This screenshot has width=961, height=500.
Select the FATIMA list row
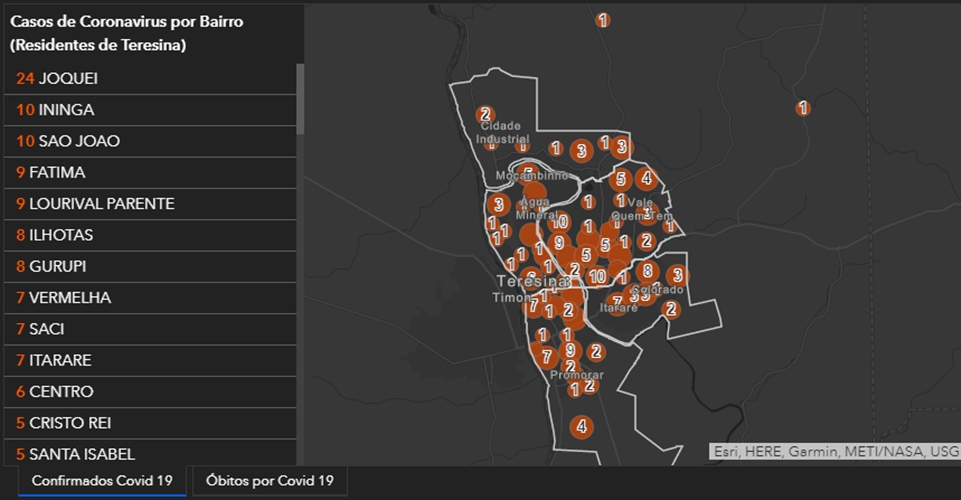tap(150, 172)
